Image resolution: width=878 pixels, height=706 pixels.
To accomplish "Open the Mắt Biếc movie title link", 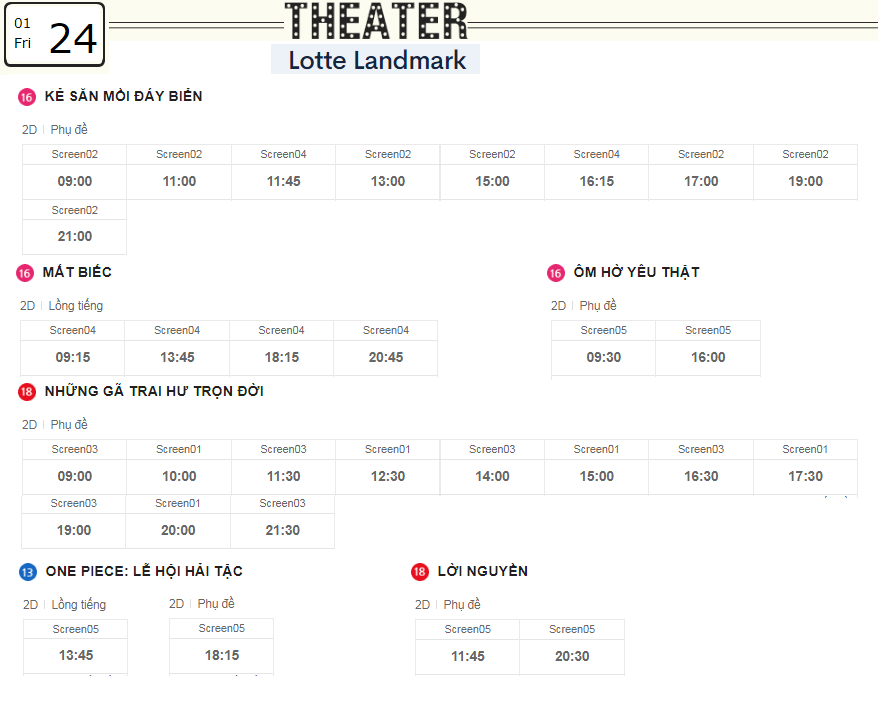I will pos(77,272).
